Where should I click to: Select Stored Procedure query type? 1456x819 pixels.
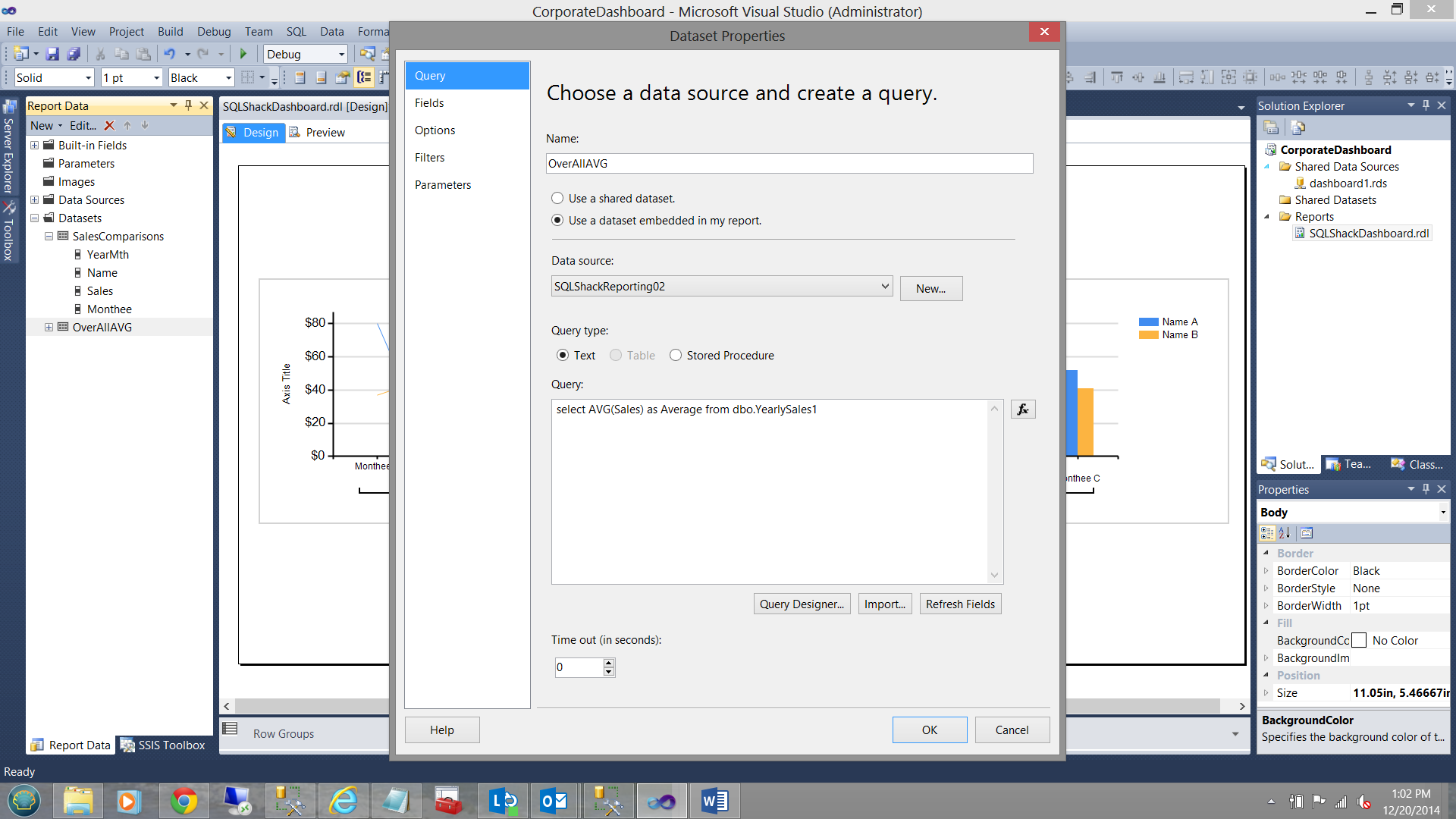click(x=676, y=355)
